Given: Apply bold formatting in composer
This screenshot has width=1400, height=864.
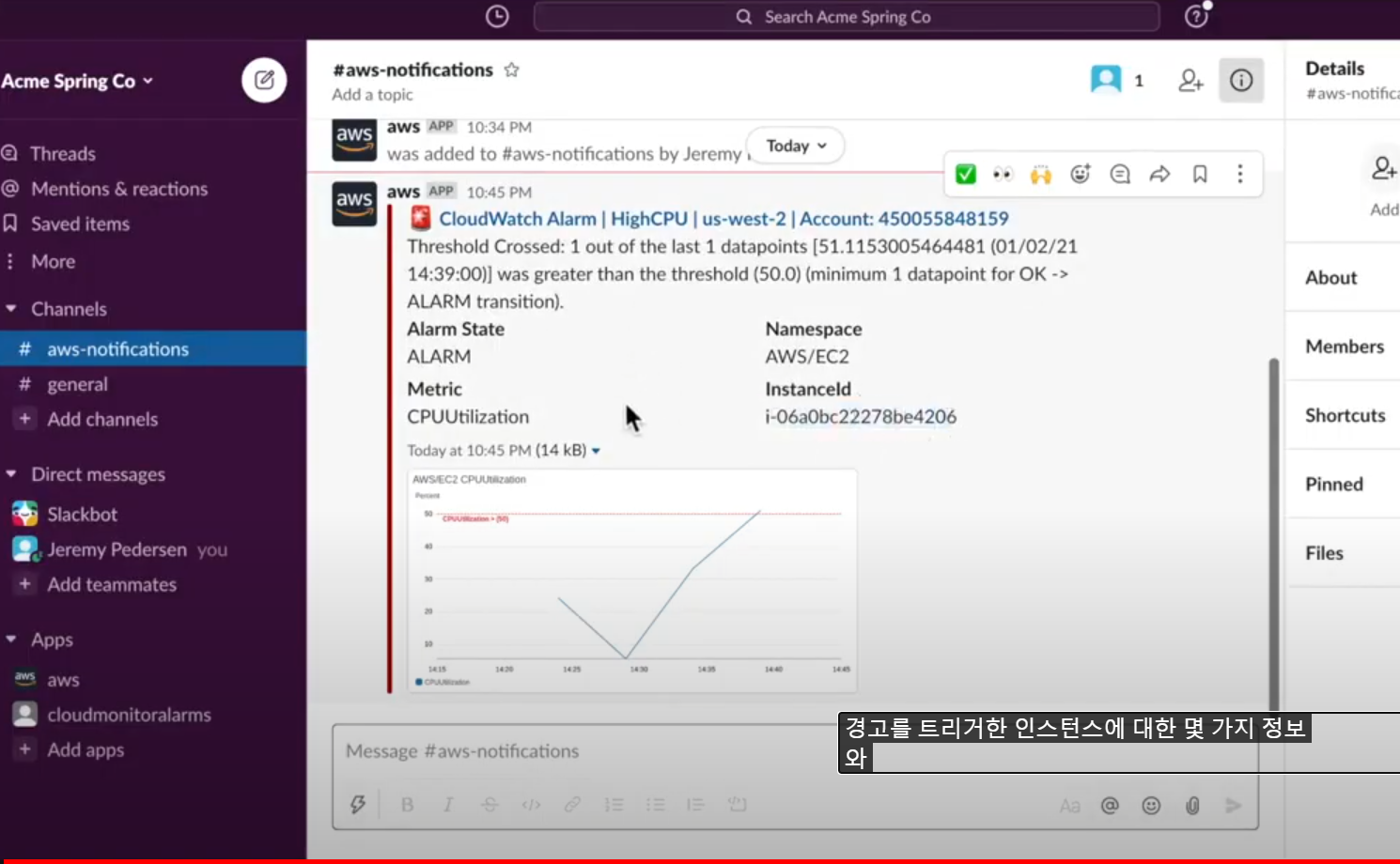Looking at the screenshot, I should click(x=407, y=804).
